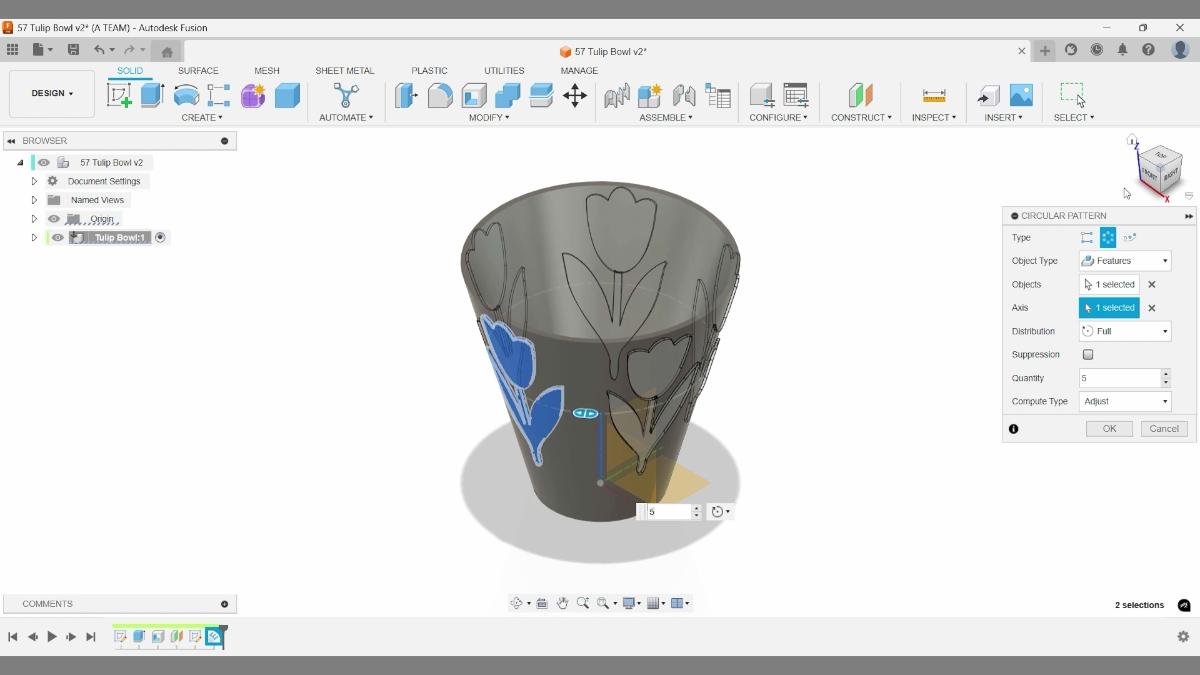The height and width of the screenshot is (675, 1200).
Task: Open the data panel grid icon
Action: 12,50
